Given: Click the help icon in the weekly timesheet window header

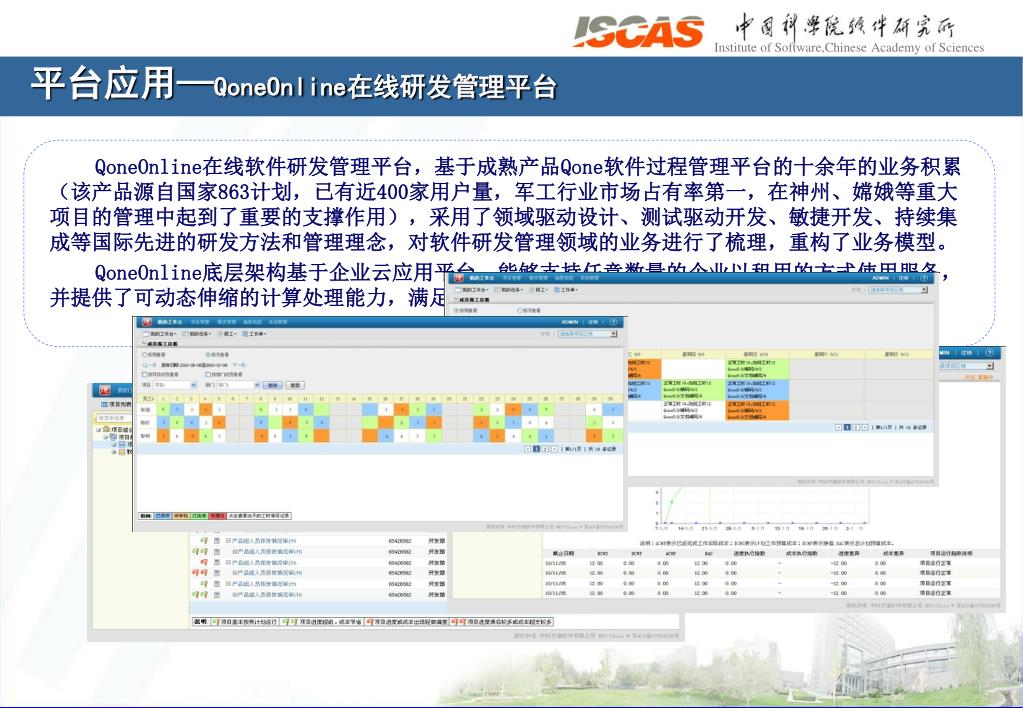Looking at the screenshot, I should (x=924, y=278).
